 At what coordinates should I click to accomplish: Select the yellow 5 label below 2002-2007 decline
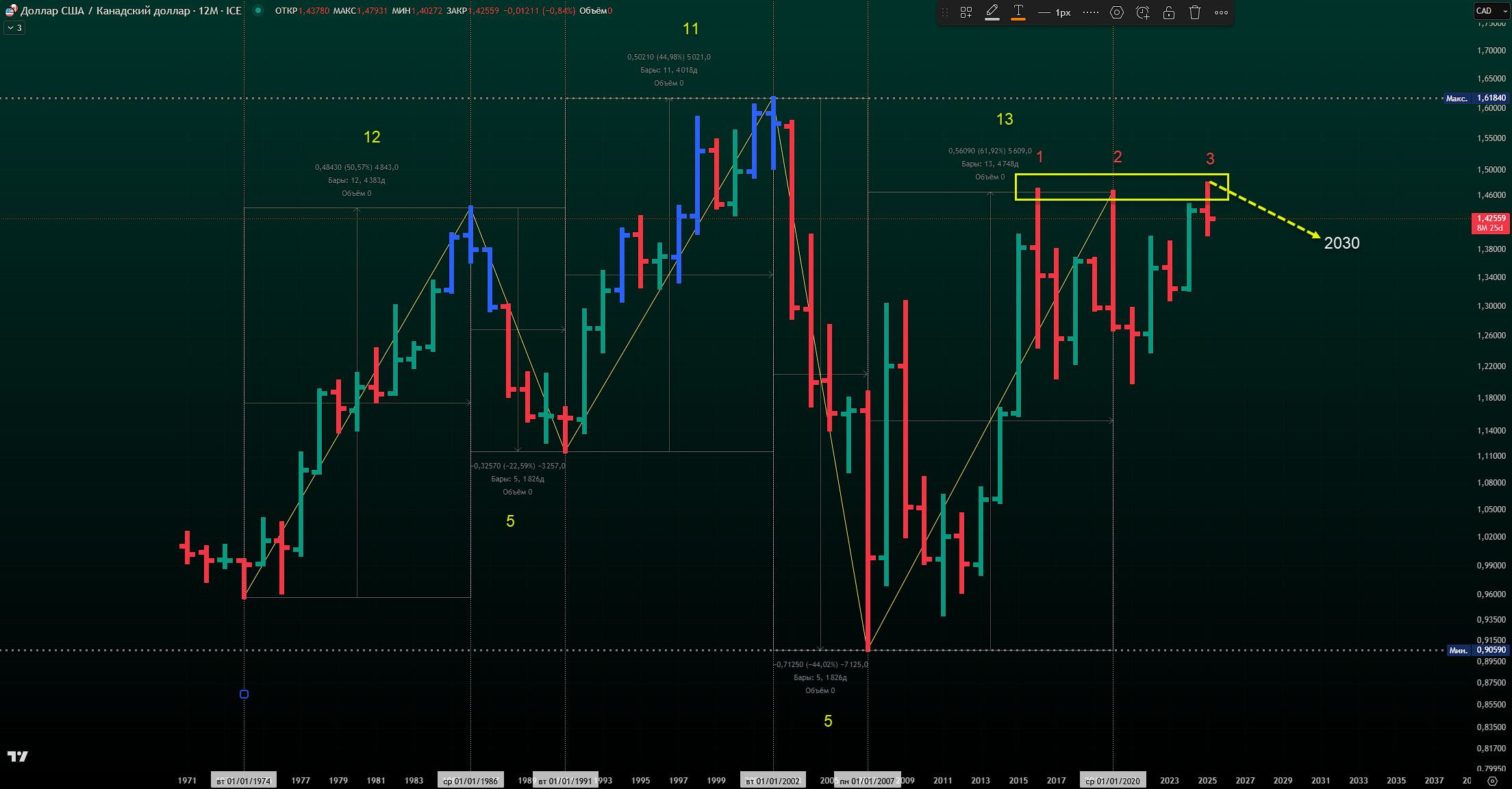click(x=828, y=721)
